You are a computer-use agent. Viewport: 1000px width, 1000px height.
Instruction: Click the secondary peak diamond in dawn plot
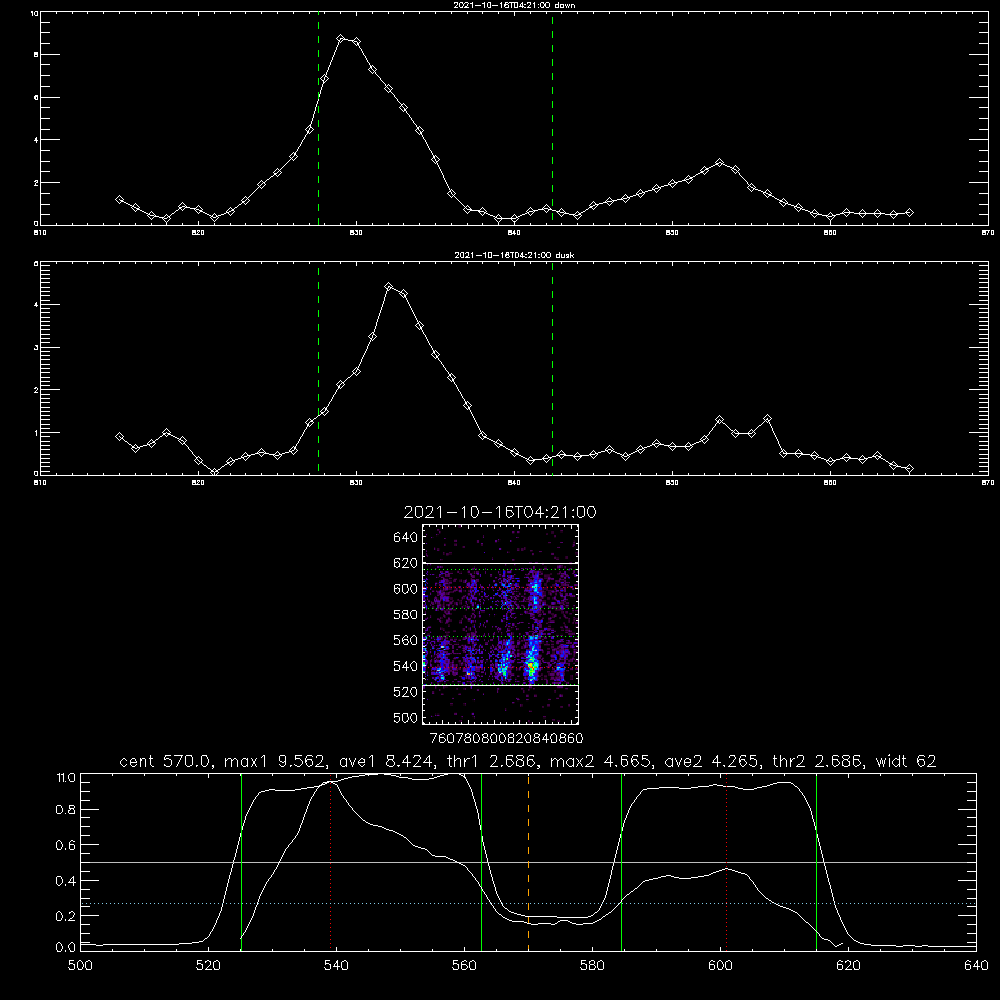coord(720,163)
